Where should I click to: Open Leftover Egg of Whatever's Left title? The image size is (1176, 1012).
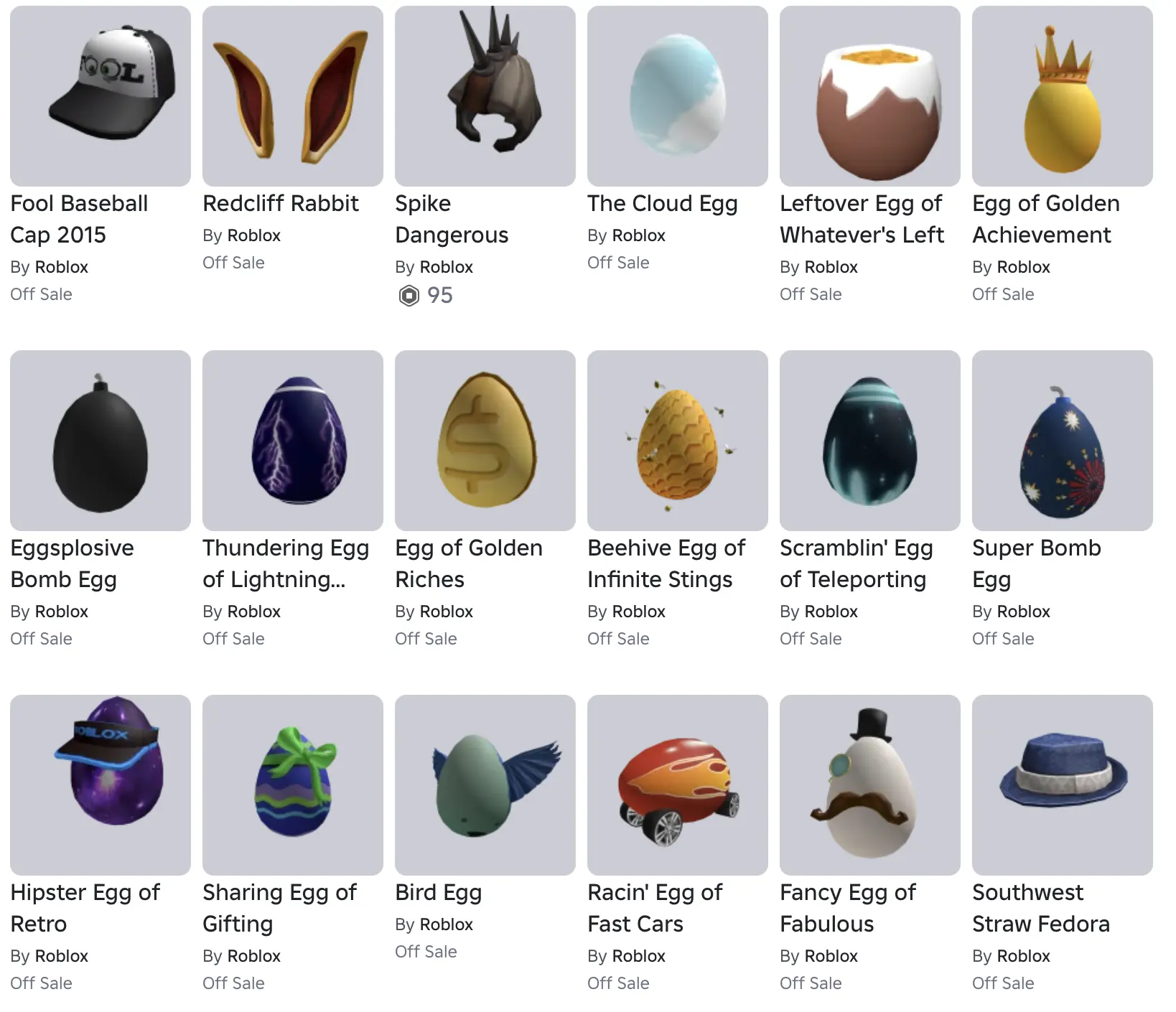[x=862, y=219]
